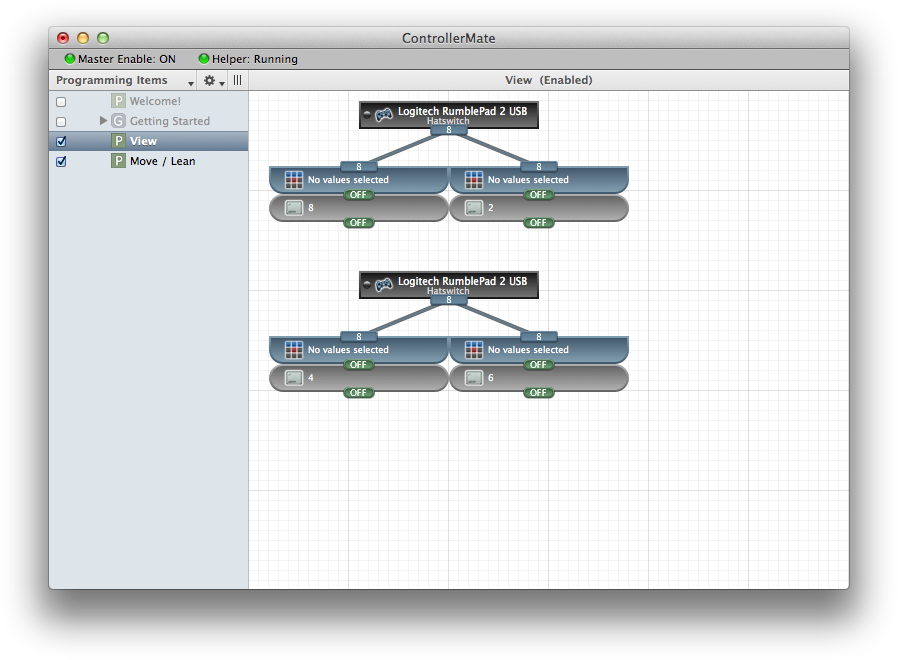The image size is (898, 660).
Task: Enable the Getting Started checkbox
Action: tap(61, 122)
